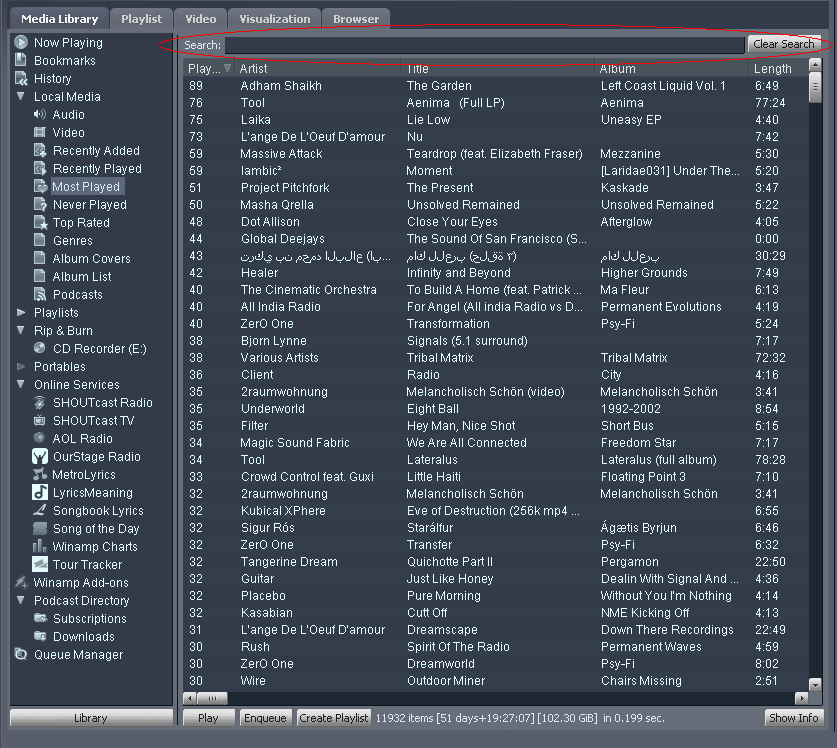
Task: Click the horizontal scrollbar thumb of track list
Action: tap(212, 698)
